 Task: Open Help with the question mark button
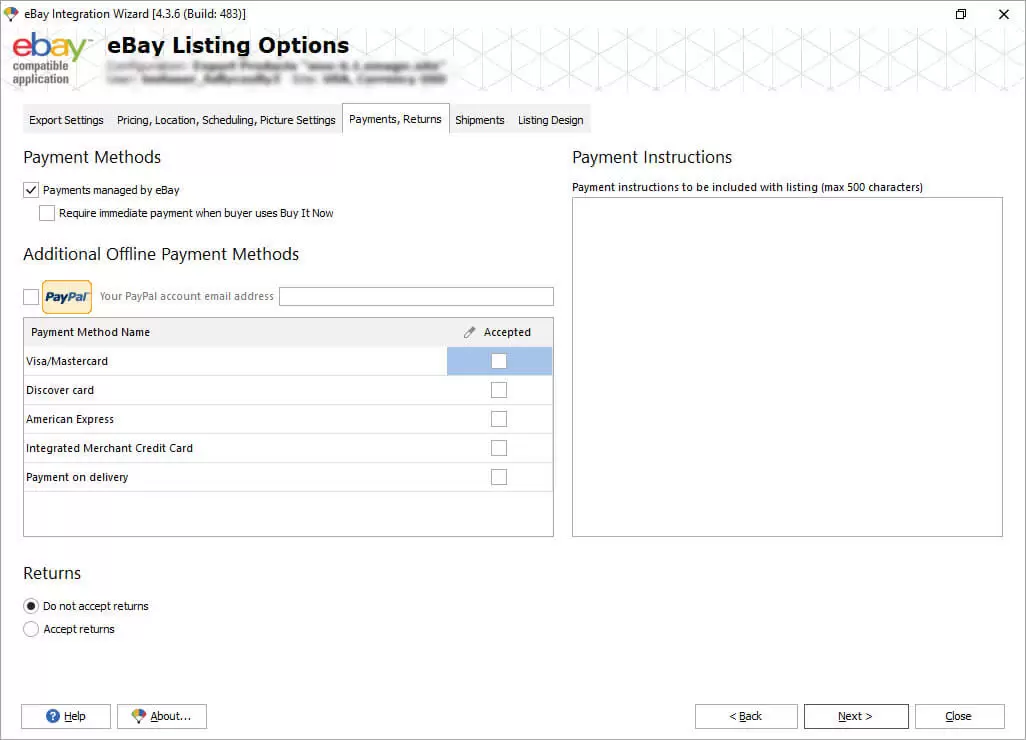pos(66,716)
